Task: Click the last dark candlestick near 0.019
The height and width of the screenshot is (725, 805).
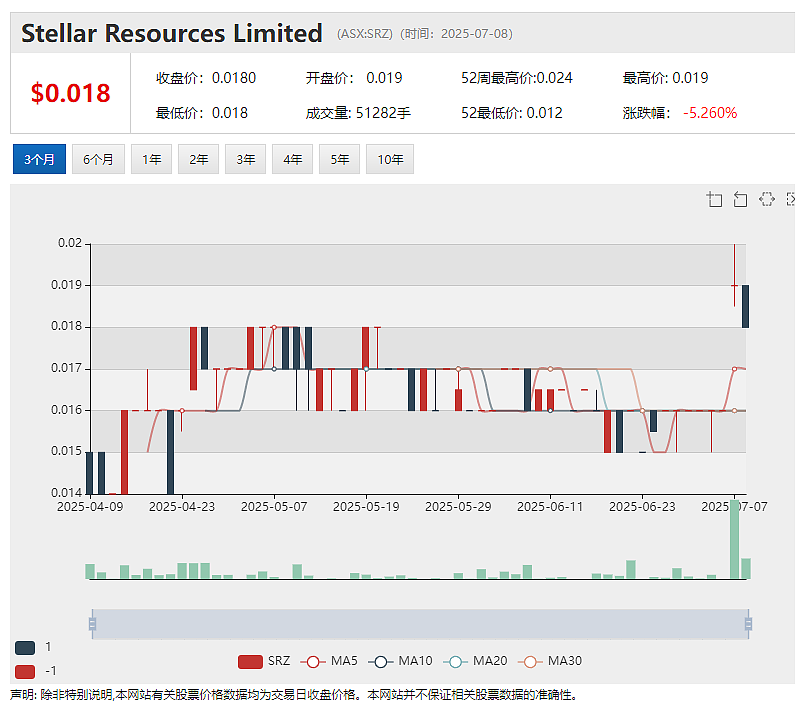Action: 745,306
